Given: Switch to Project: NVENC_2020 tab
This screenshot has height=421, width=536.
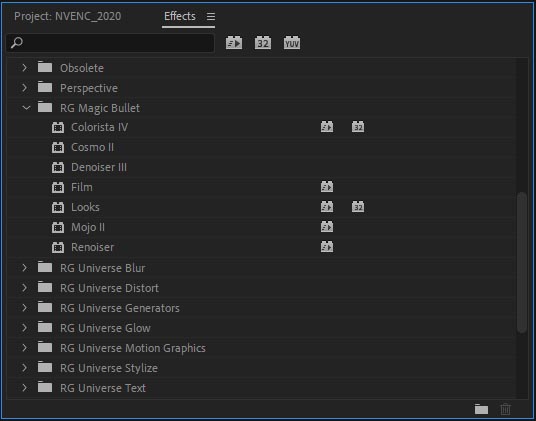Looking at the screenshot, I should point(68,16).
